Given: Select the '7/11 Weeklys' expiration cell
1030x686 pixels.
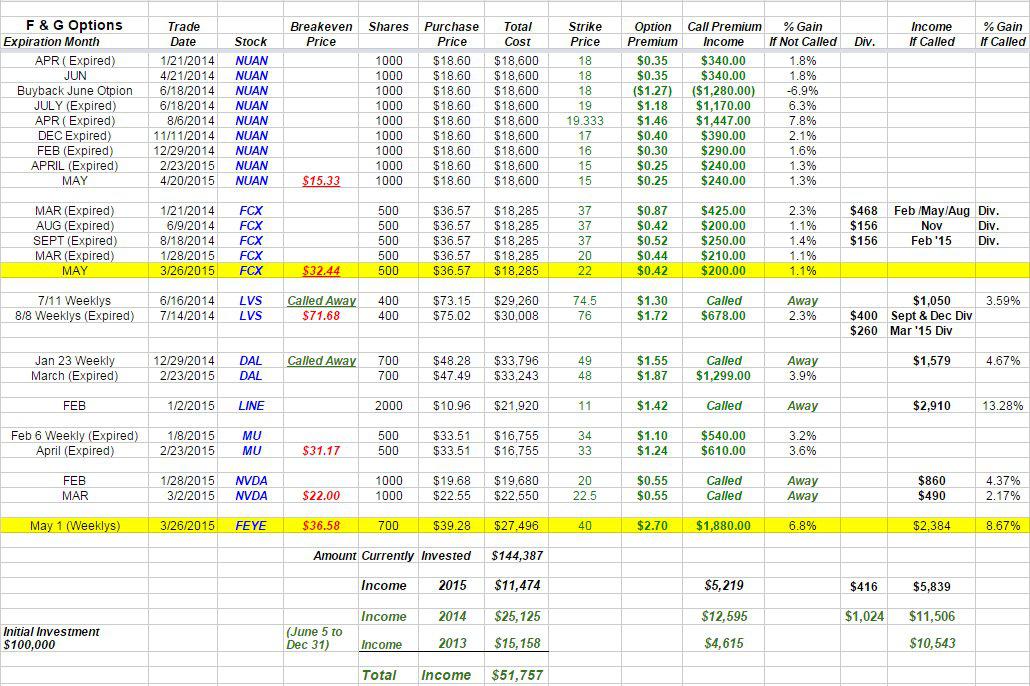Looking at the screenshot, I should pyautogui.click(x=74, y=301).
